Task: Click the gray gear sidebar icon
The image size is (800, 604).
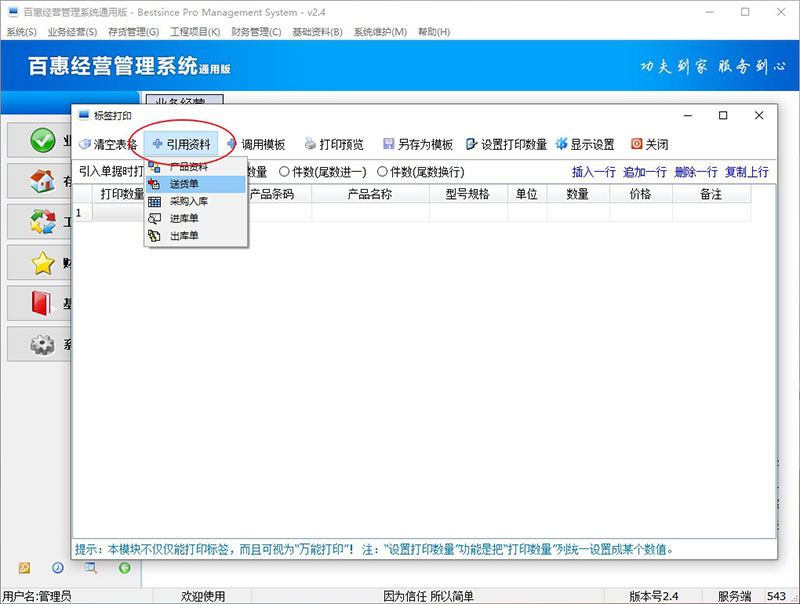Action: [42, 344]
